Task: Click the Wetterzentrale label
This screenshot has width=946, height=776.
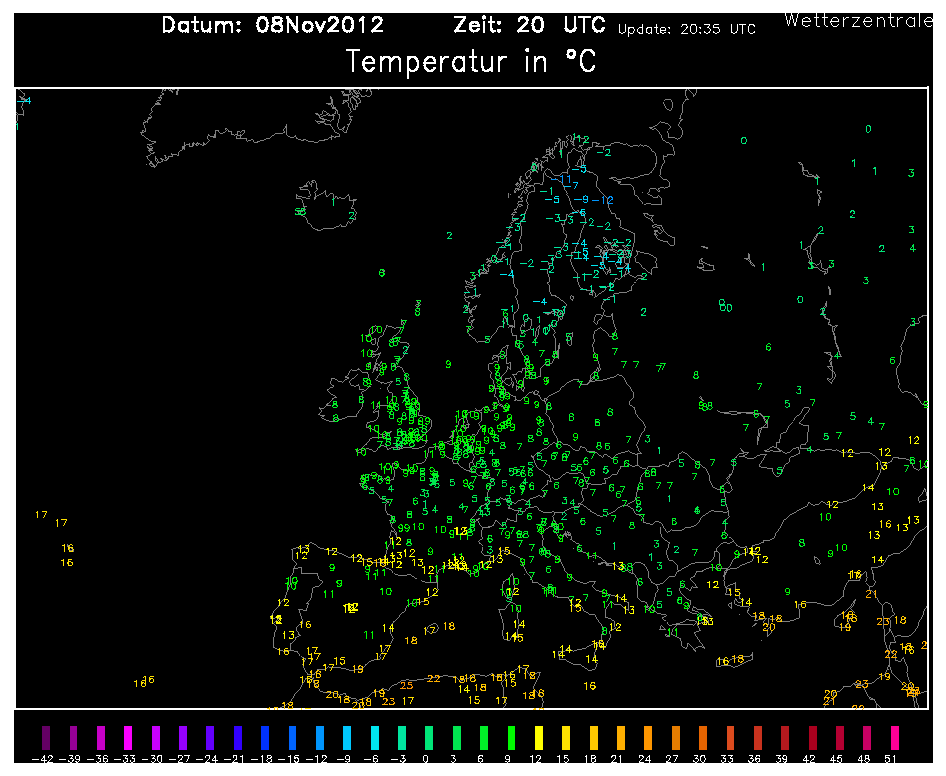Action: [859, 21]
